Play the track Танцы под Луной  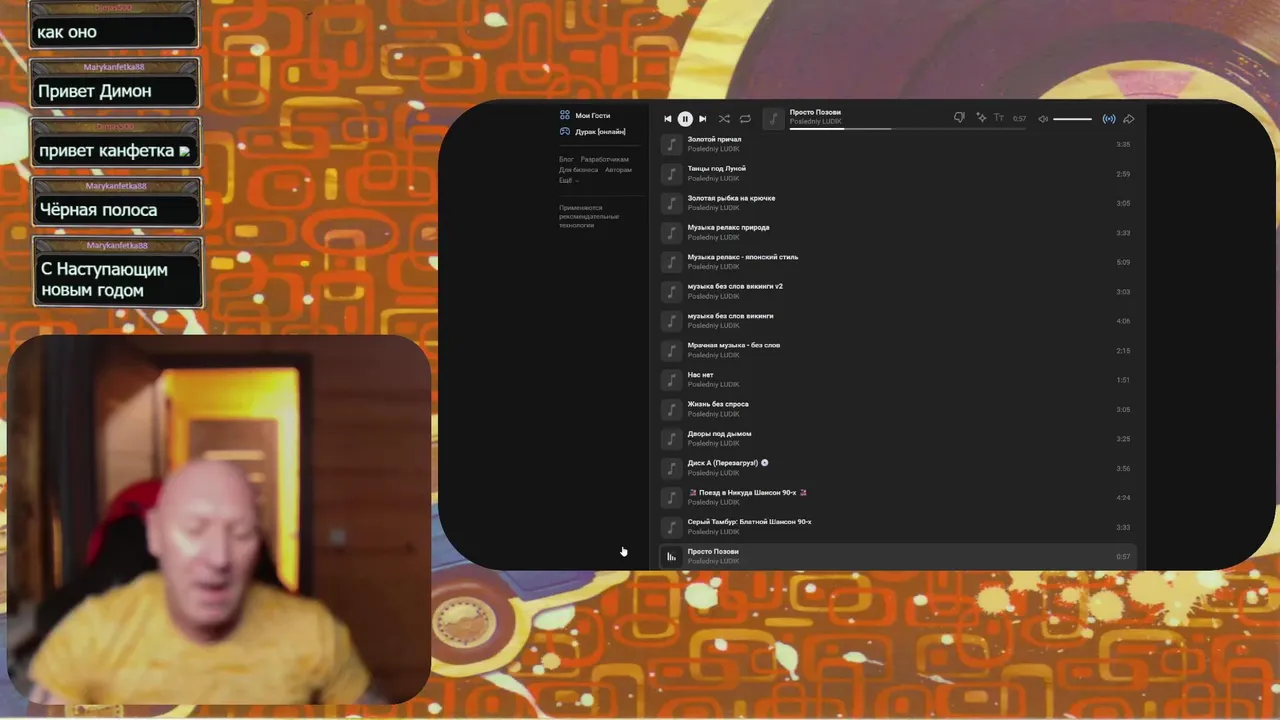[898, 174]
